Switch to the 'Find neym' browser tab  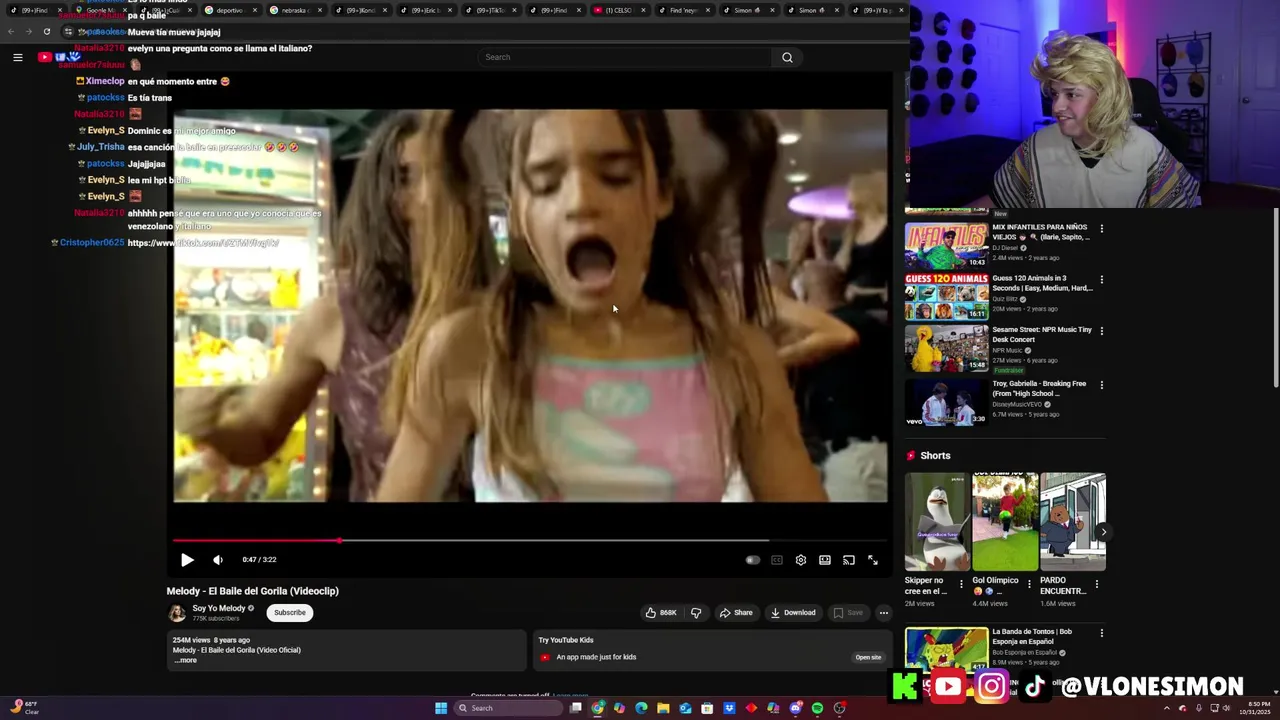684,10
